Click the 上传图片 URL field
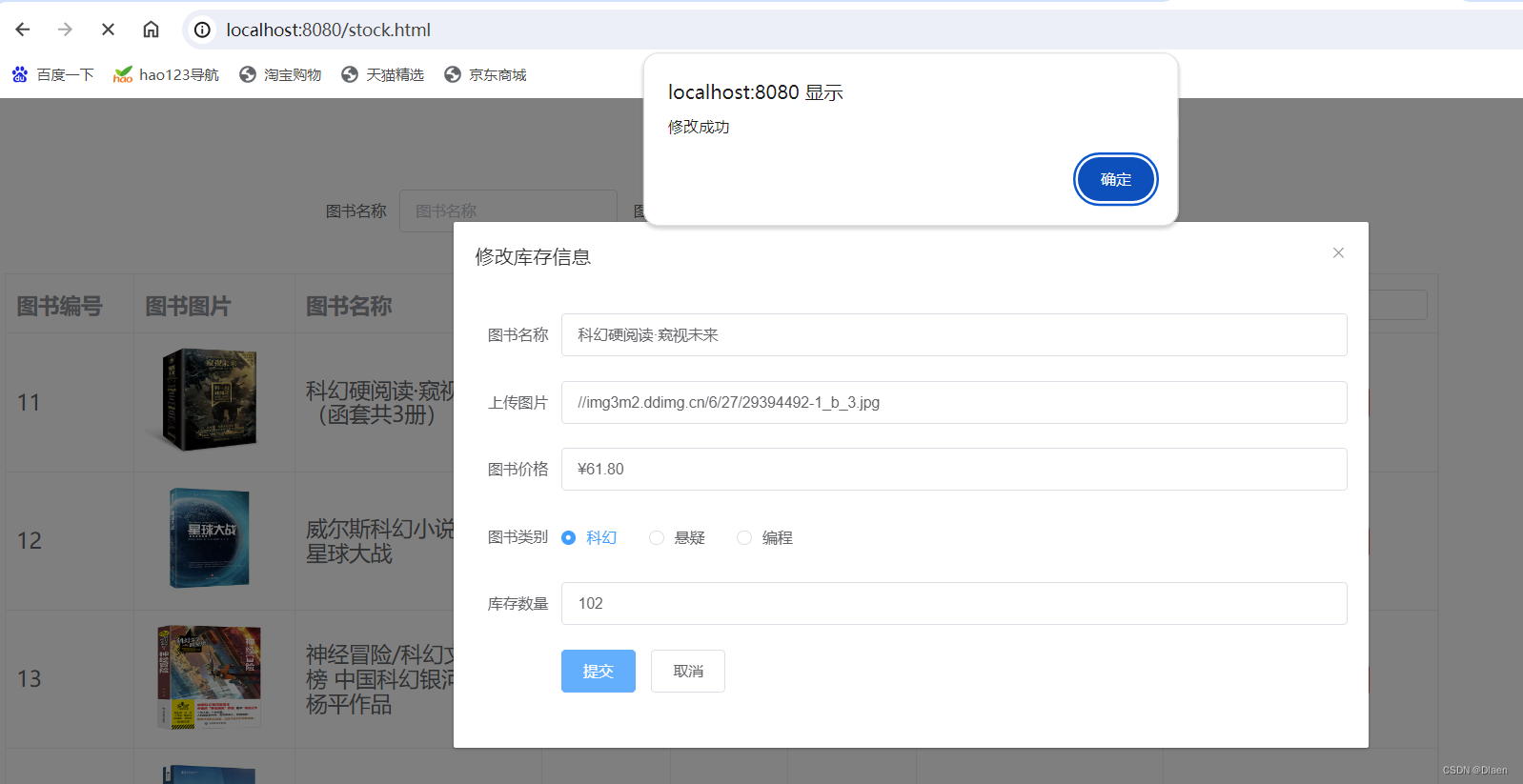The width and height of the screenshot is (1523, 784). [954, 402]
